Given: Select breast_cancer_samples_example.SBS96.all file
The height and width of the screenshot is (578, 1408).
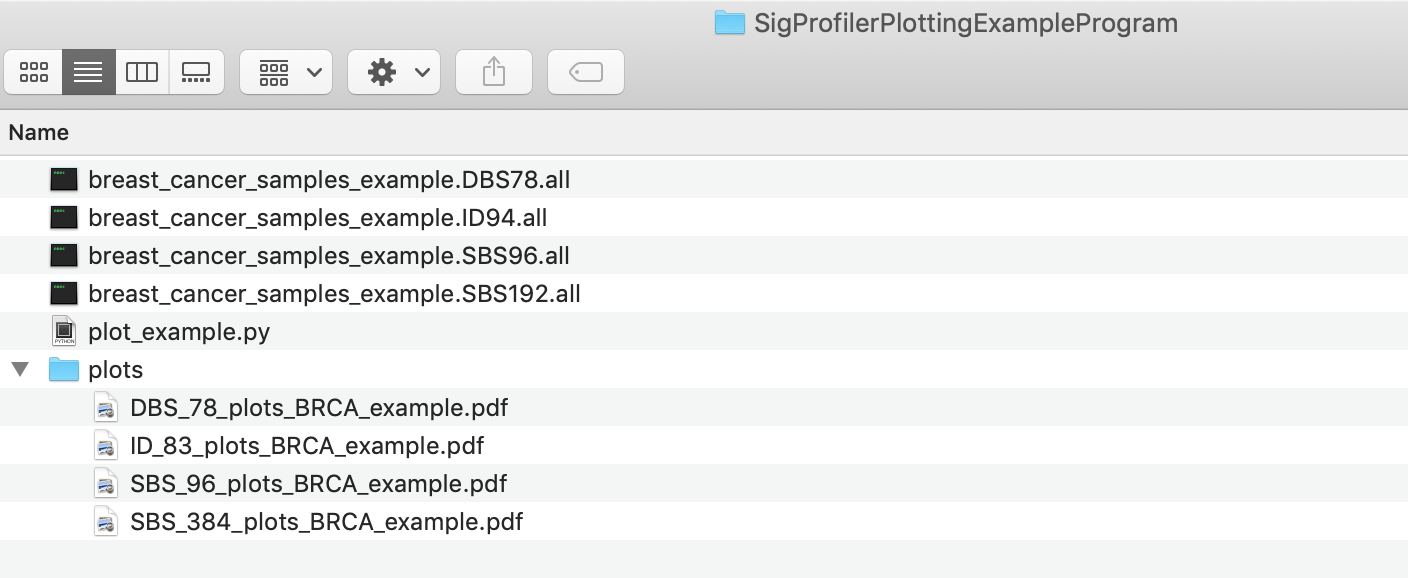Looking at the screenshot, I should [x=329, y=256].
